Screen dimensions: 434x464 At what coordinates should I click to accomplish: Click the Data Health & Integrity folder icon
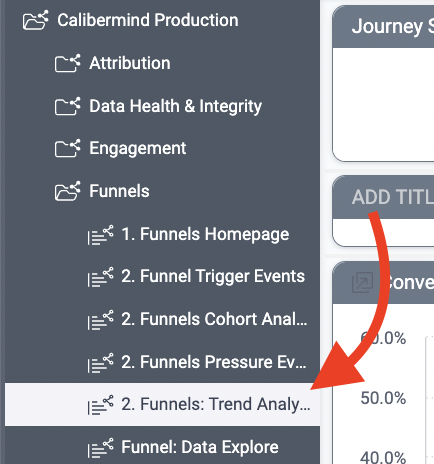[67, 106]
